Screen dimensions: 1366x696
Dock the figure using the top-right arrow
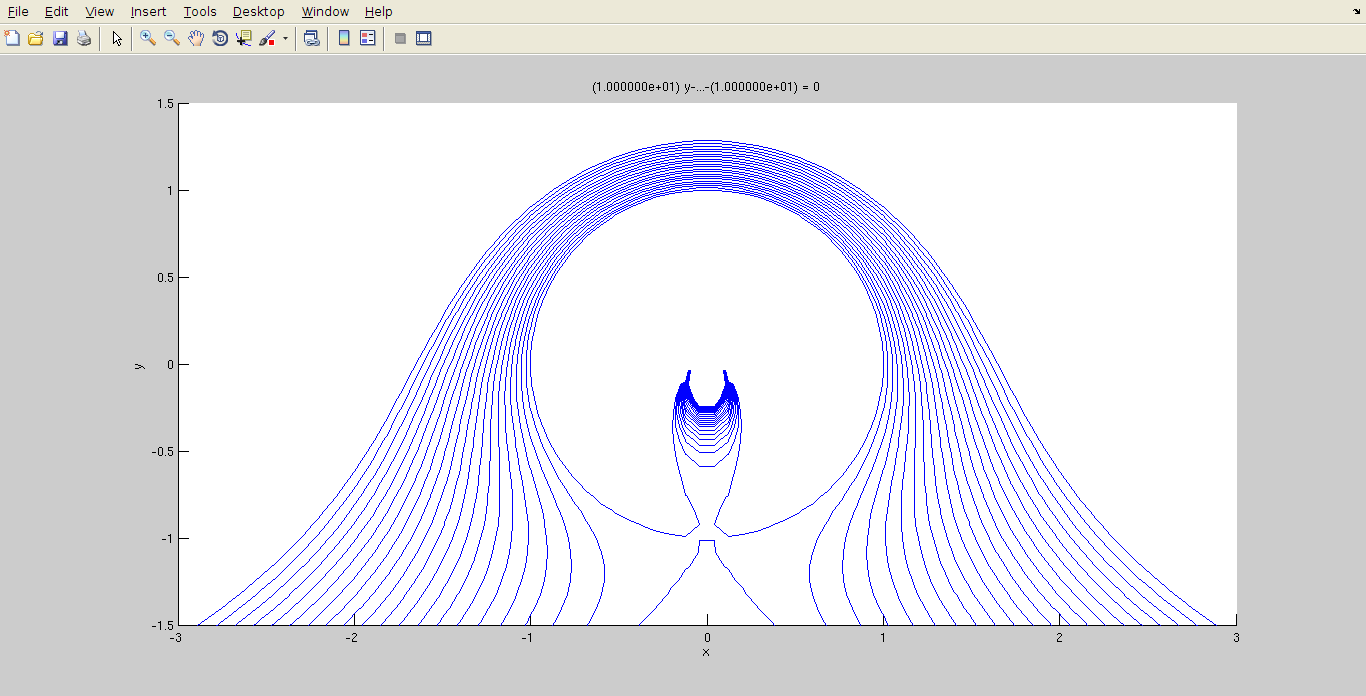click(x=1355, y=9)
